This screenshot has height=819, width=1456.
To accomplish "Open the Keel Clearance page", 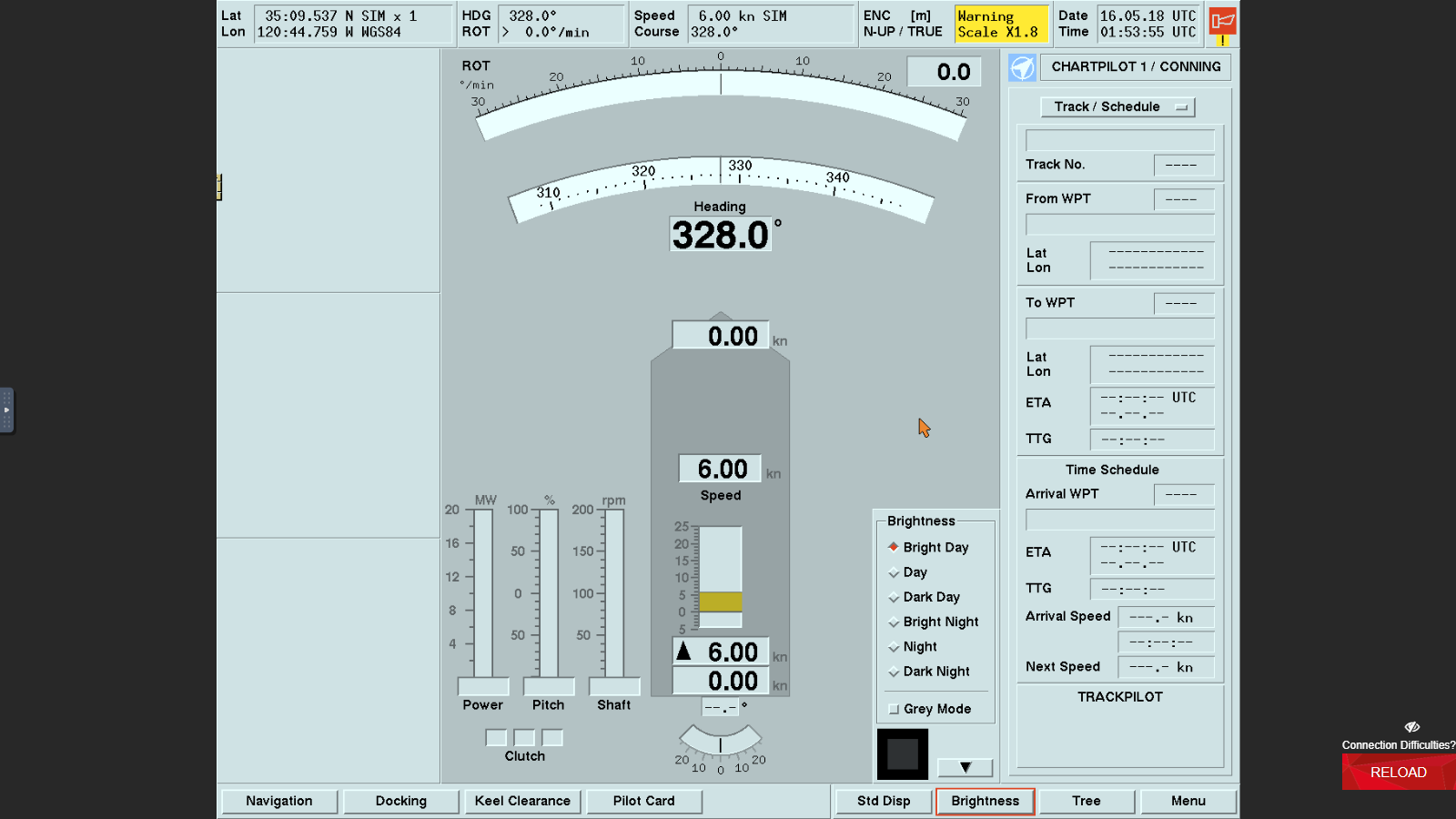I will coord(522,801).
